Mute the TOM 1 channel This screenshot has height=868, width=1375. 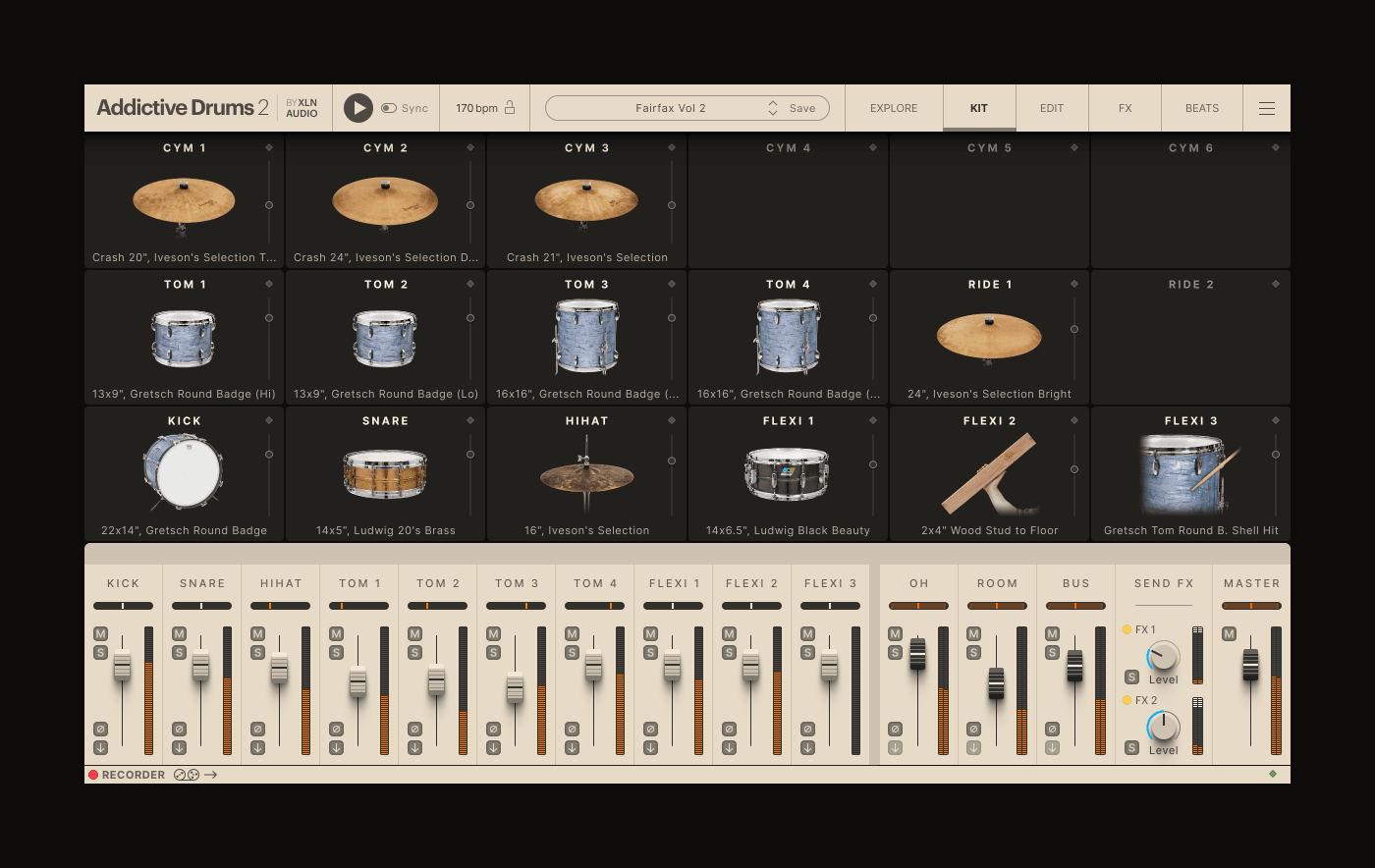click(336, 634)
